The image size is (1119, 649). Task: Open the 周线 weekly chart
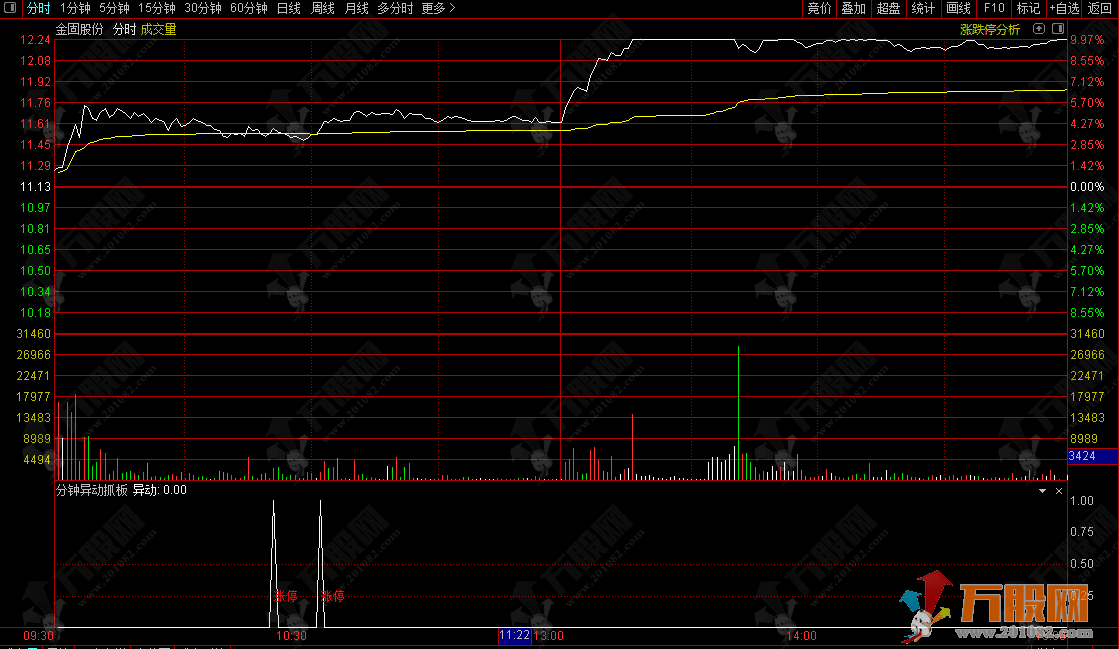click(322, 8)
